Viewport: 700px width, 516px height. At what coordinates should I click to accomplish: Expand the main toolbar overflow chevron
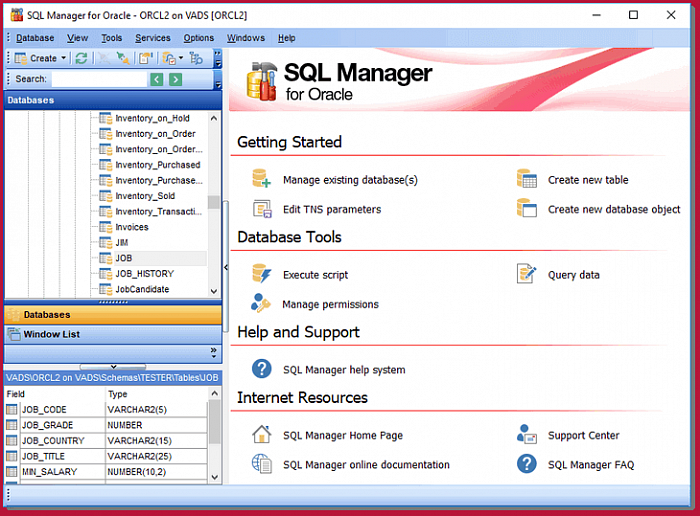pos(218,58)
